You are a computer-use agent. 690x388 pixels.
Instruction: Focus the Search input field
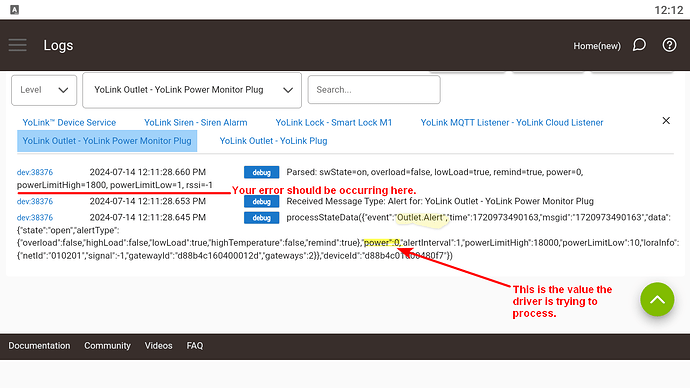[x=374, y=90]
